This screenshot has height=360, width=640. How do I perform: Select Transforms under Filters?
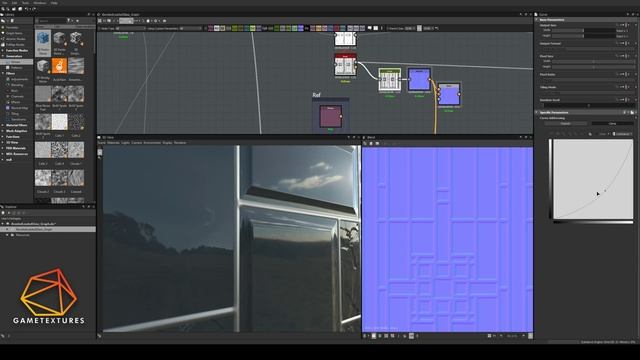(x=19, y=119)
